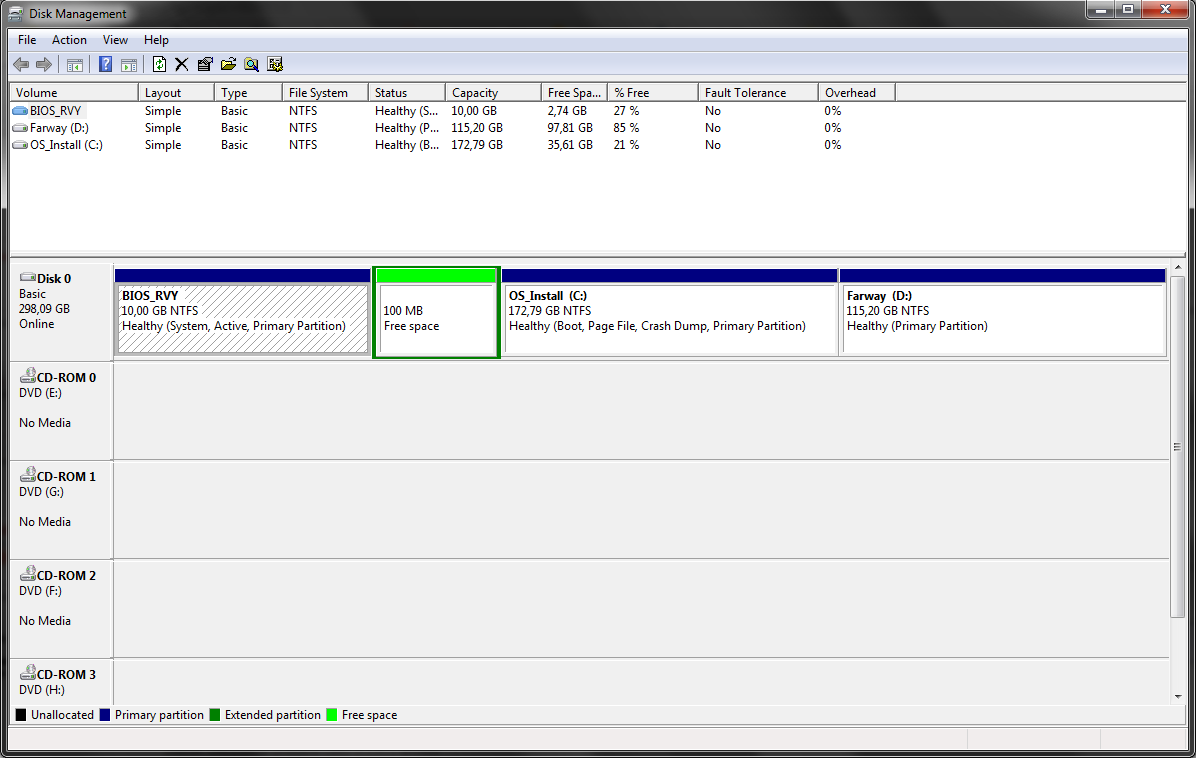The width and height of the screenshot is (1197, 758).
Task: Click the BIOS_RVY volume drive icon
Action: coord(21,111)
